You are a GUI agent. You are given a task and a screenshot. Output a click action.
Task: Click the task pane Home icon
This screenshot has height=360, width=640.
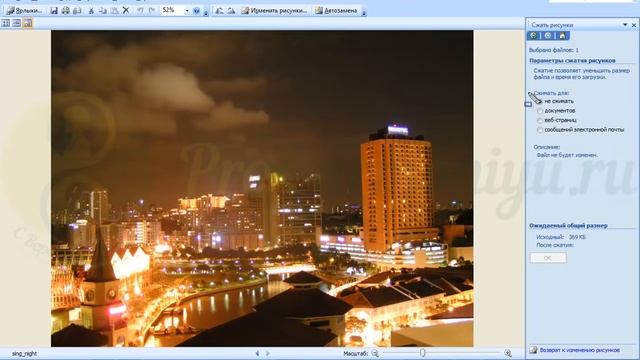[x=562, y=36]
